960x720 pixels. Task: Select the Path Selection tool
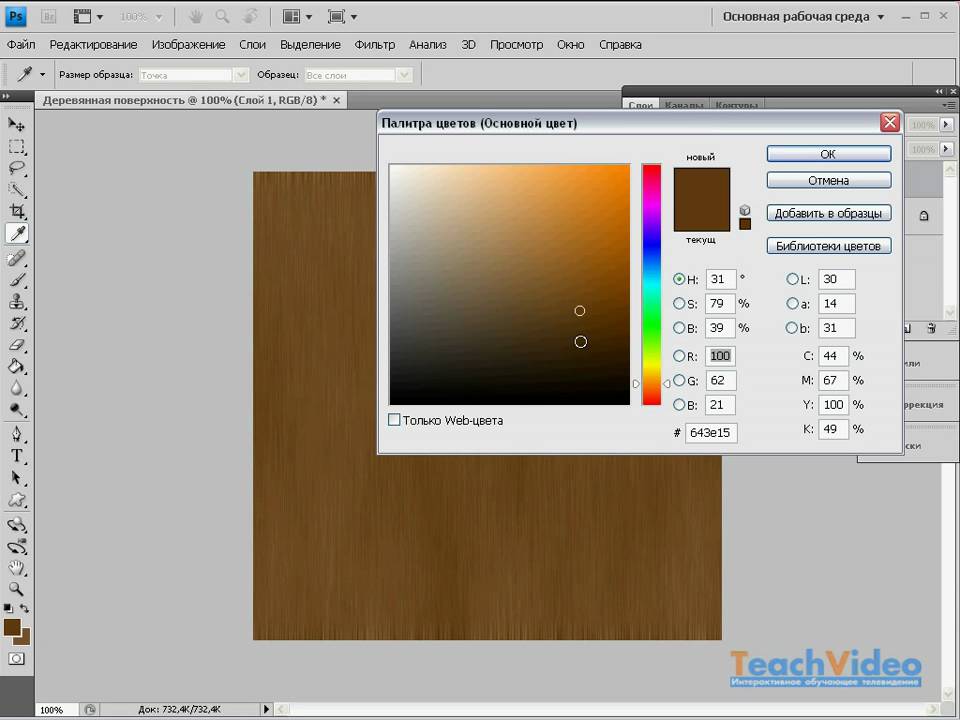(17, 478)
